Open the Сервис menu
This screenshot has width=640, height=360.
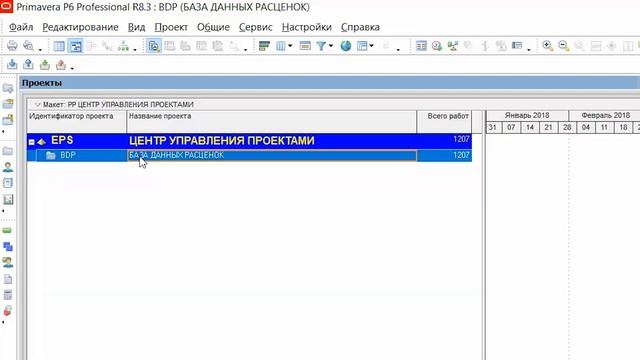click(256, 27)
